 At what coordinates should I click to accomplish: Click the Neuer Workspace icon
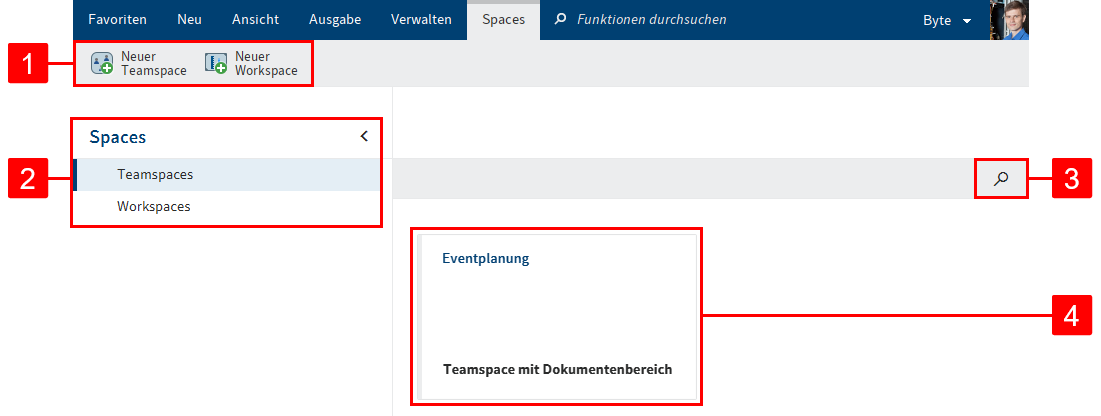tap(216, 63)
